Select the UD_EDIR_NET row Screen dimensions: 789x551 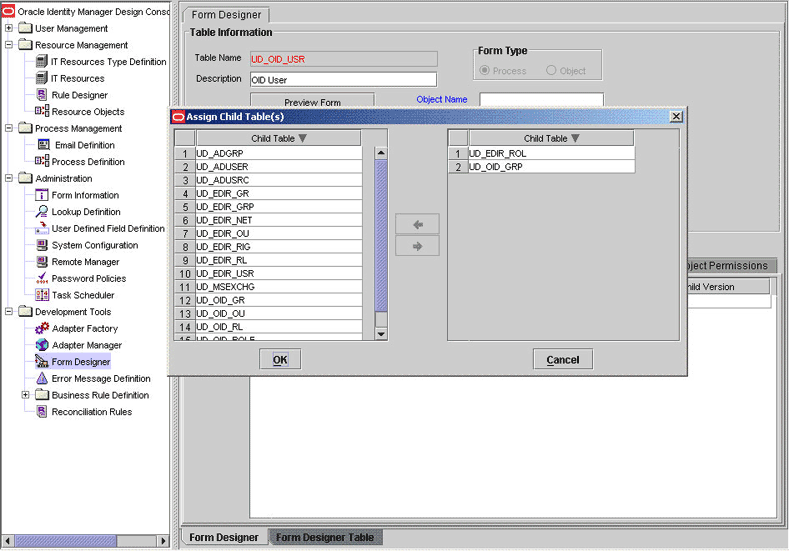[x=279, y=220]
